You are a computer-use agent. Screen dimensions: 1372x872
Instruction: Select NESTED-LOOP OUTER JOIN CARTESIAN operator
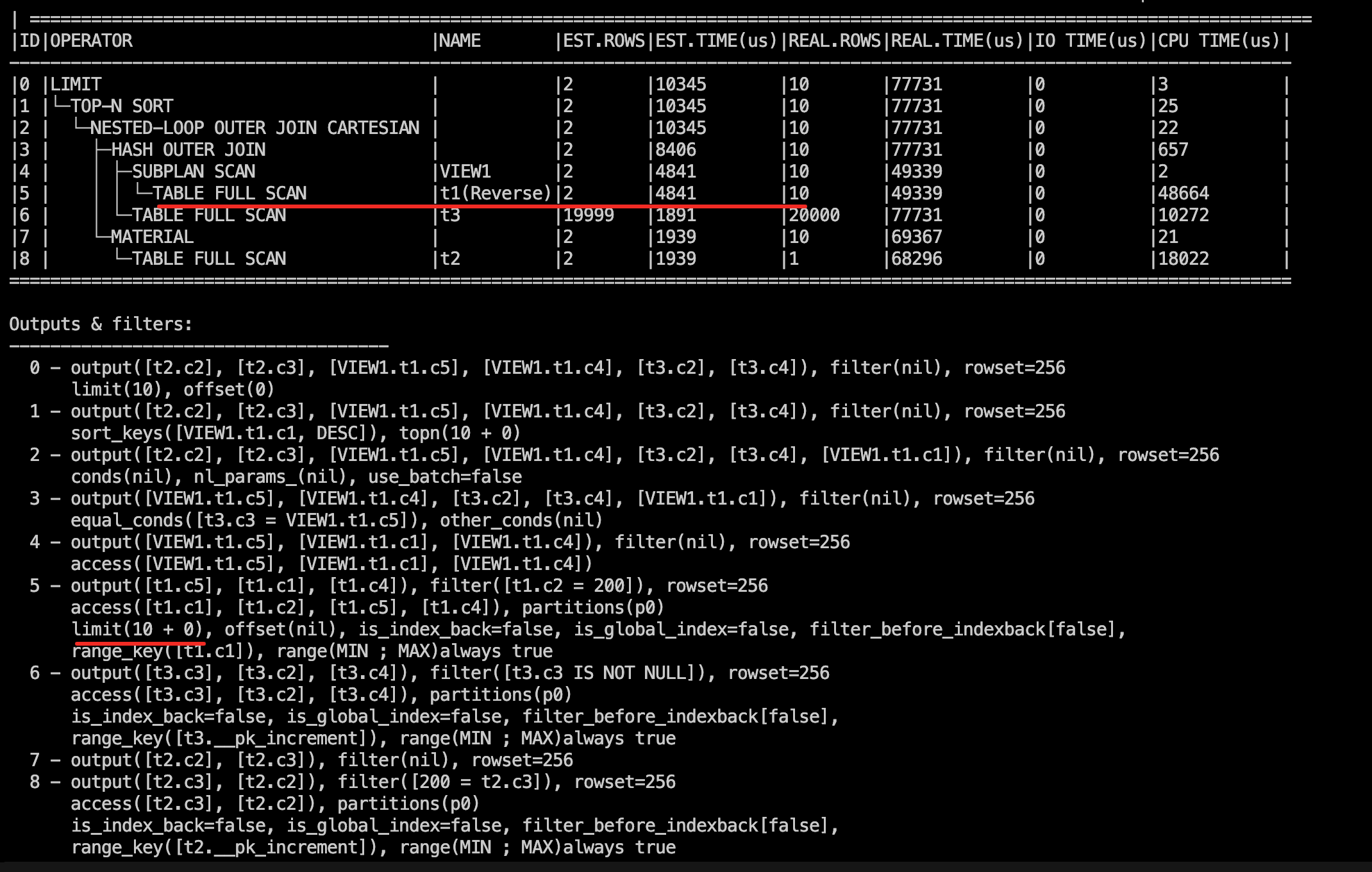coord(255,128)
